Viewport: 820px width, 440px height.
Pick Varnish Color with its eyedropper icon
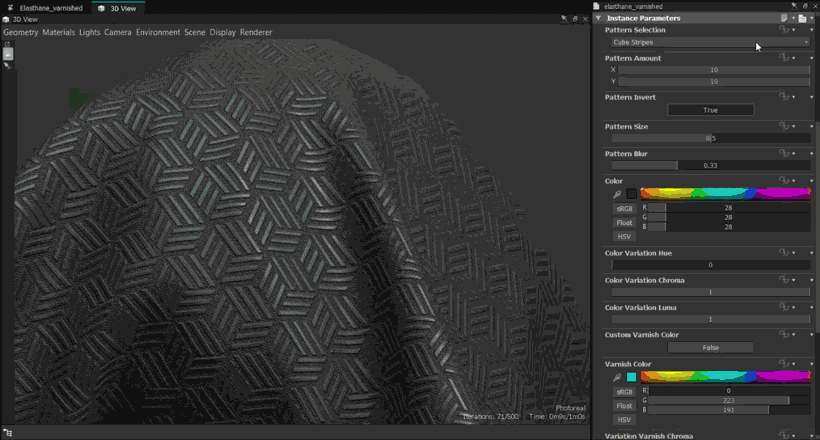(x=617, y=377)
